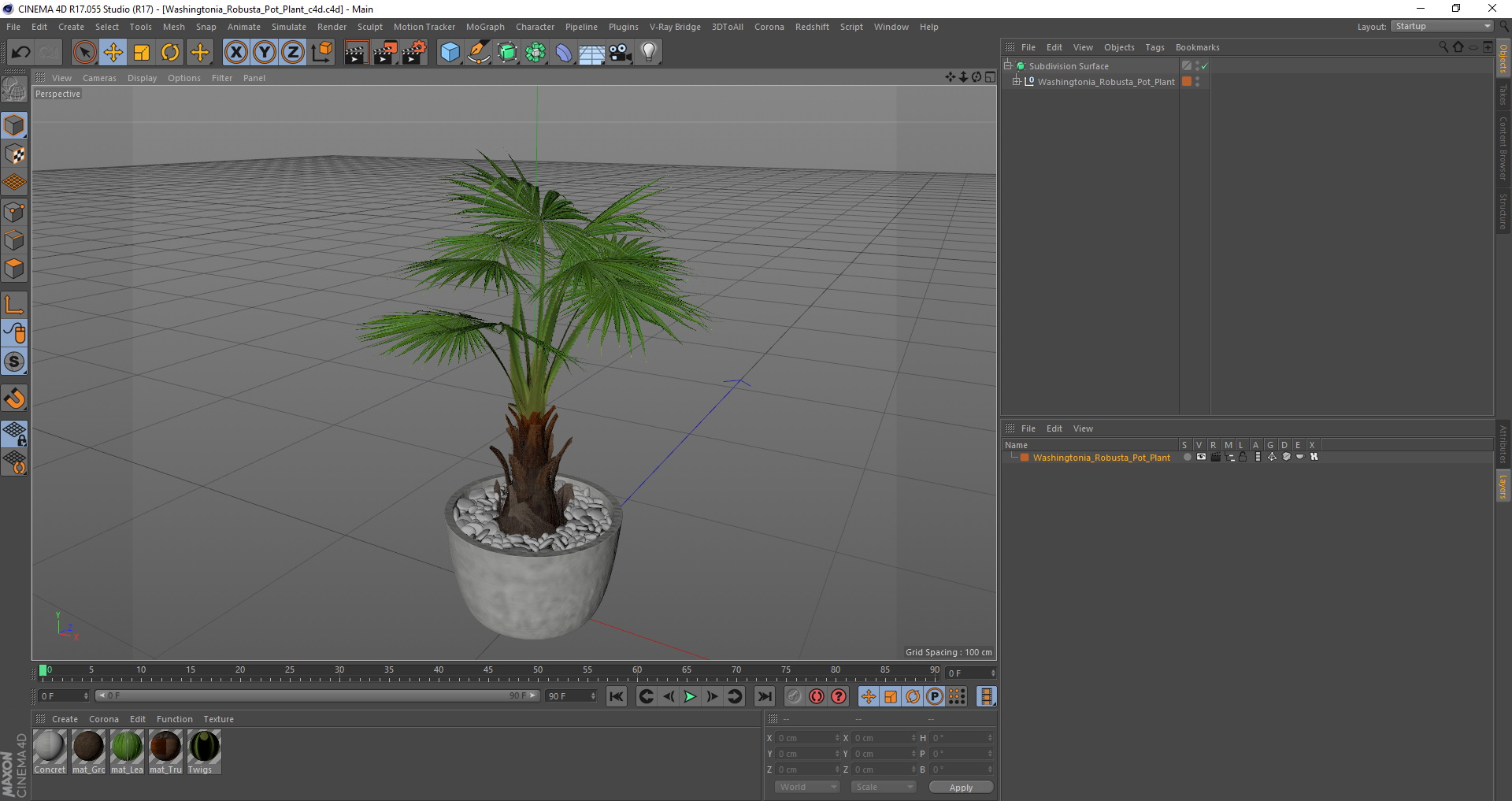The width and height of the screenshot is (1512, 801).
Task: Switch to Texture mode
Action: 14,154
